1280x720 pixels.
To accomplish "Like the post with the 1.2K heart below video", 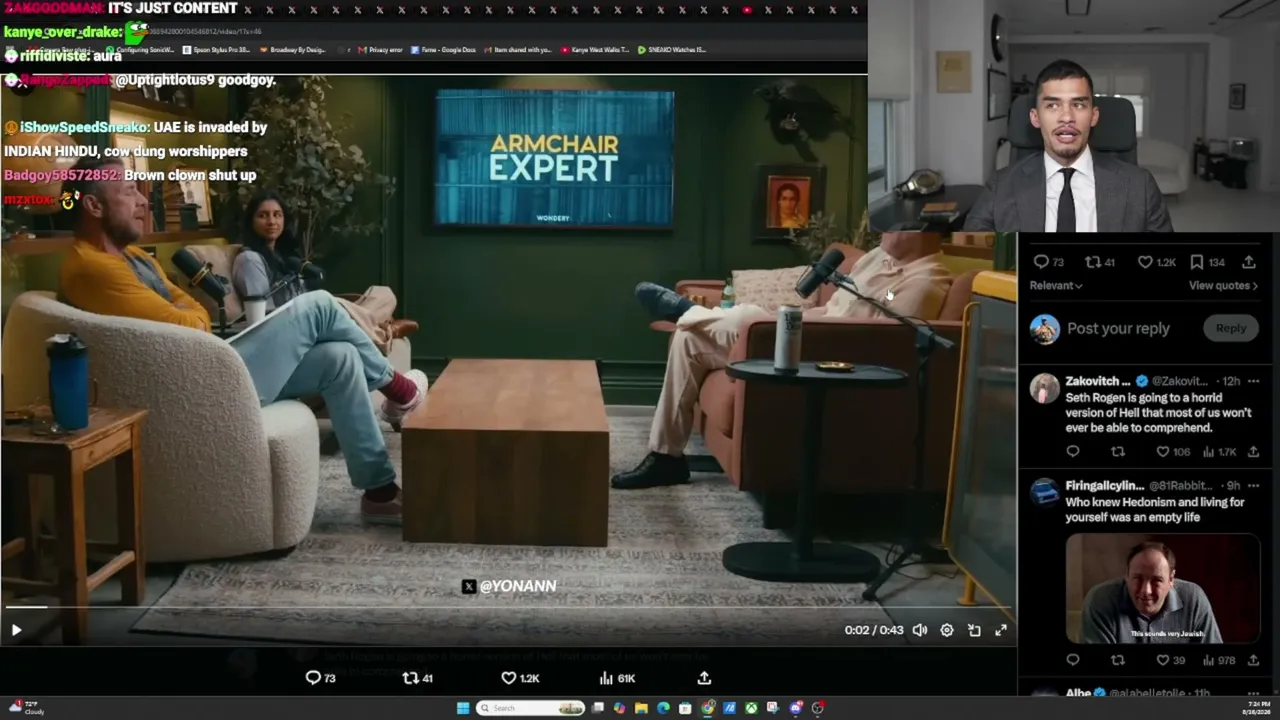I will click(520, 678).
